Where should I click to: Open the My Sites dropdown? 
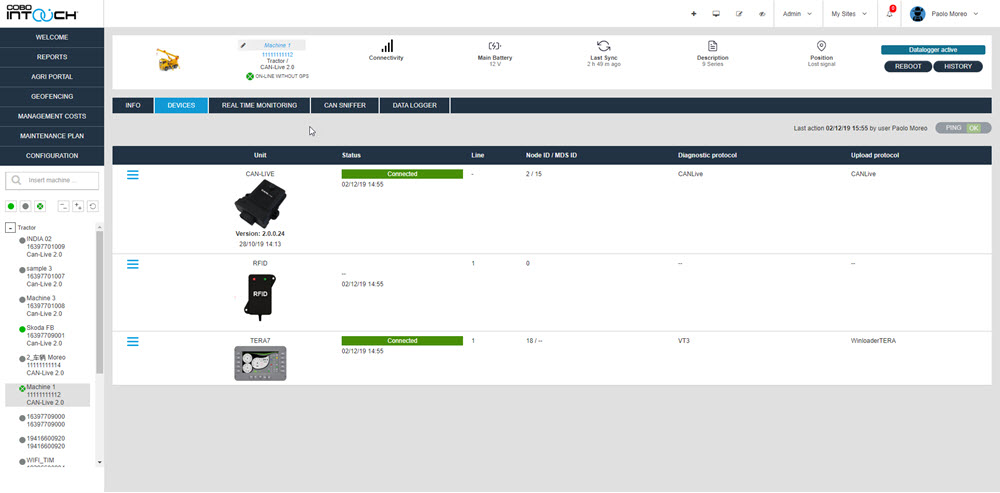[848, 13]
